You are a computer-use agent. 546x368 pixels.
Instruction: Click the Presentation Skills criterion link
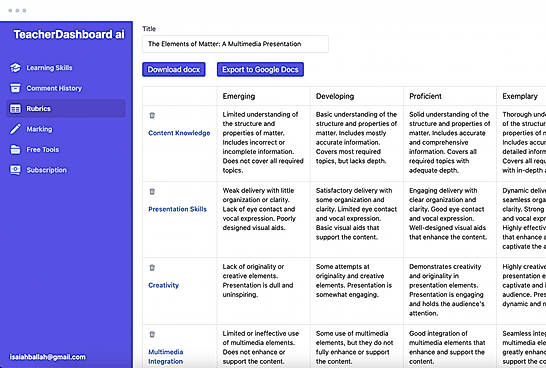point(178,209)
